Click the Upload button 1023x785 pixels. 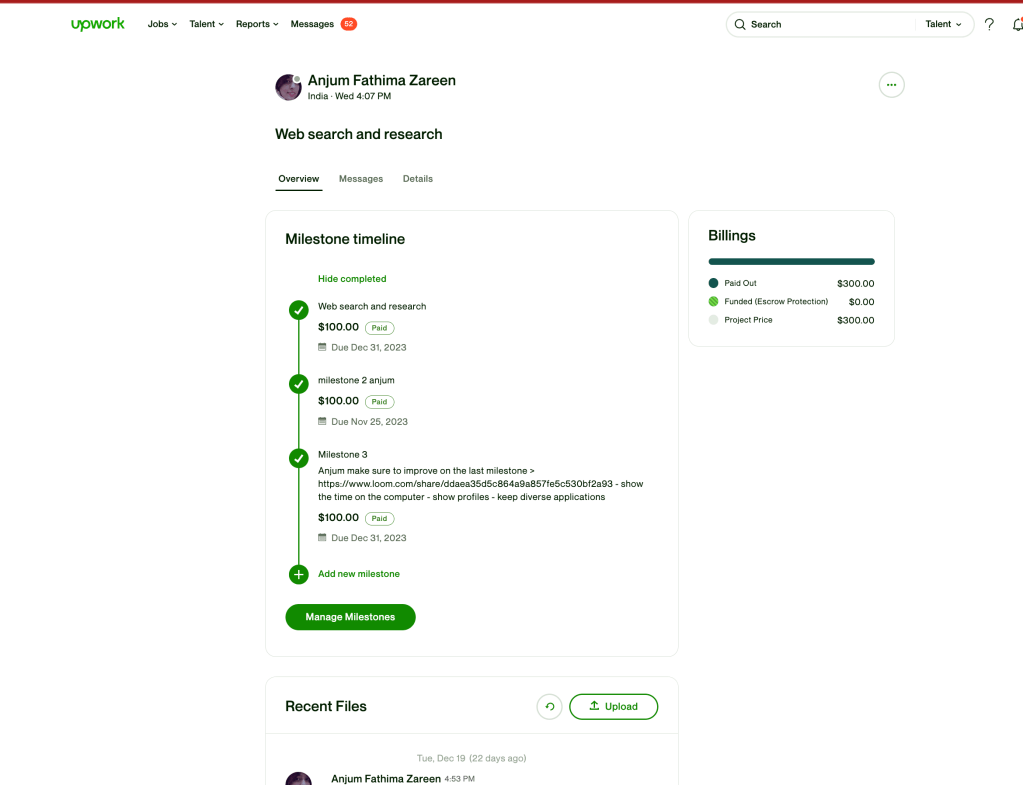613,707
